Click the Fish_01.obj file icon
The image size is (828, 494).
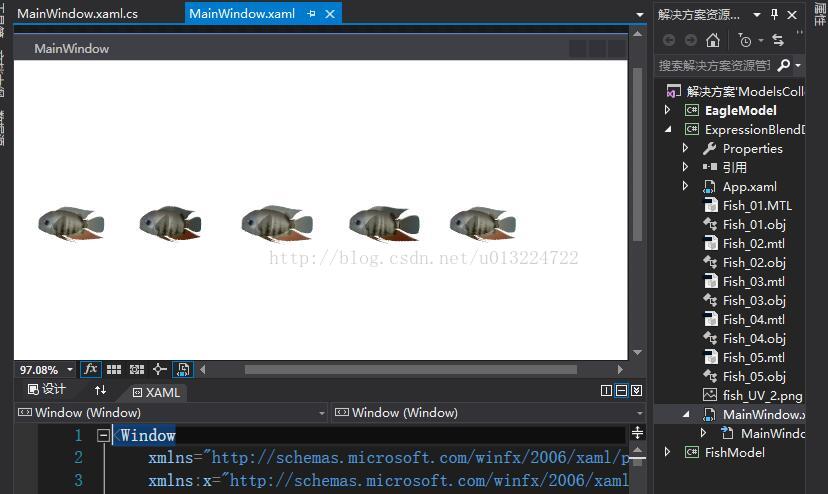(x=710, y=225)
